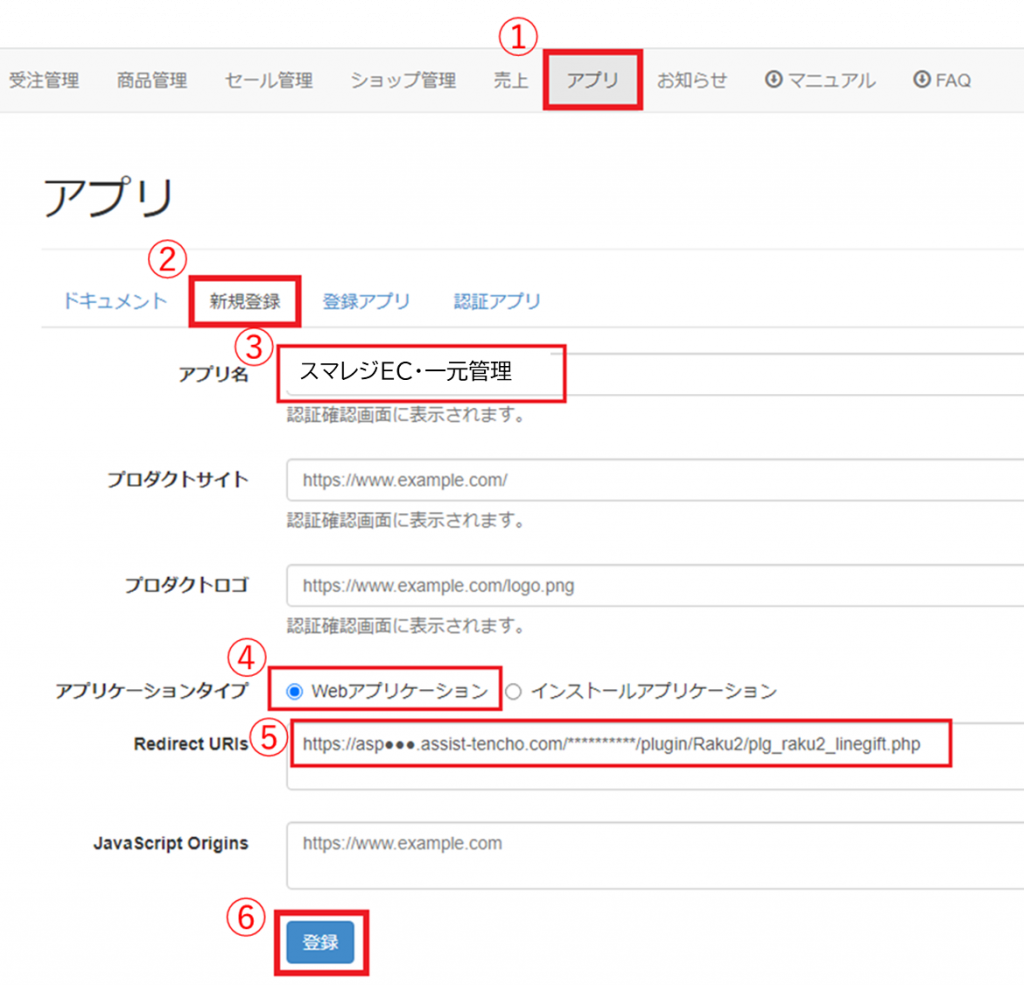Select the Webアプリケーション radio button
The height and width of the screenshot is (985, 1024).
[x=295, y=691]
